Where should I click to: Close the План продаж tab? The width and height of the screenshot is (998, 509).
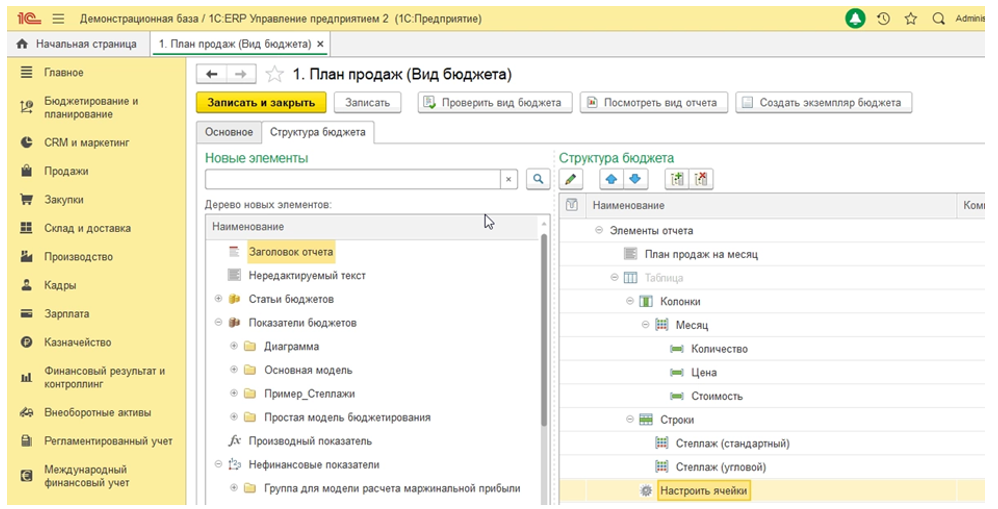coord(320,44)
